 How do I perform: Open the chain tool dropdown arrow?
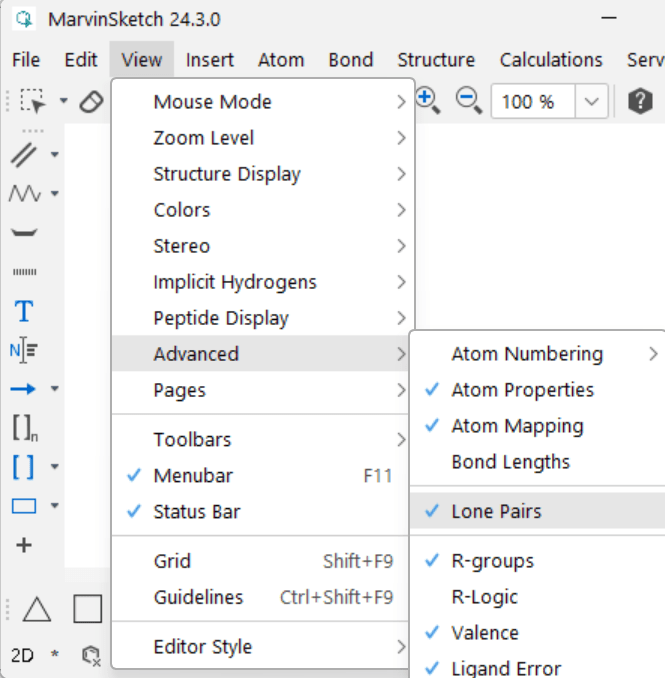coord(55,193)
